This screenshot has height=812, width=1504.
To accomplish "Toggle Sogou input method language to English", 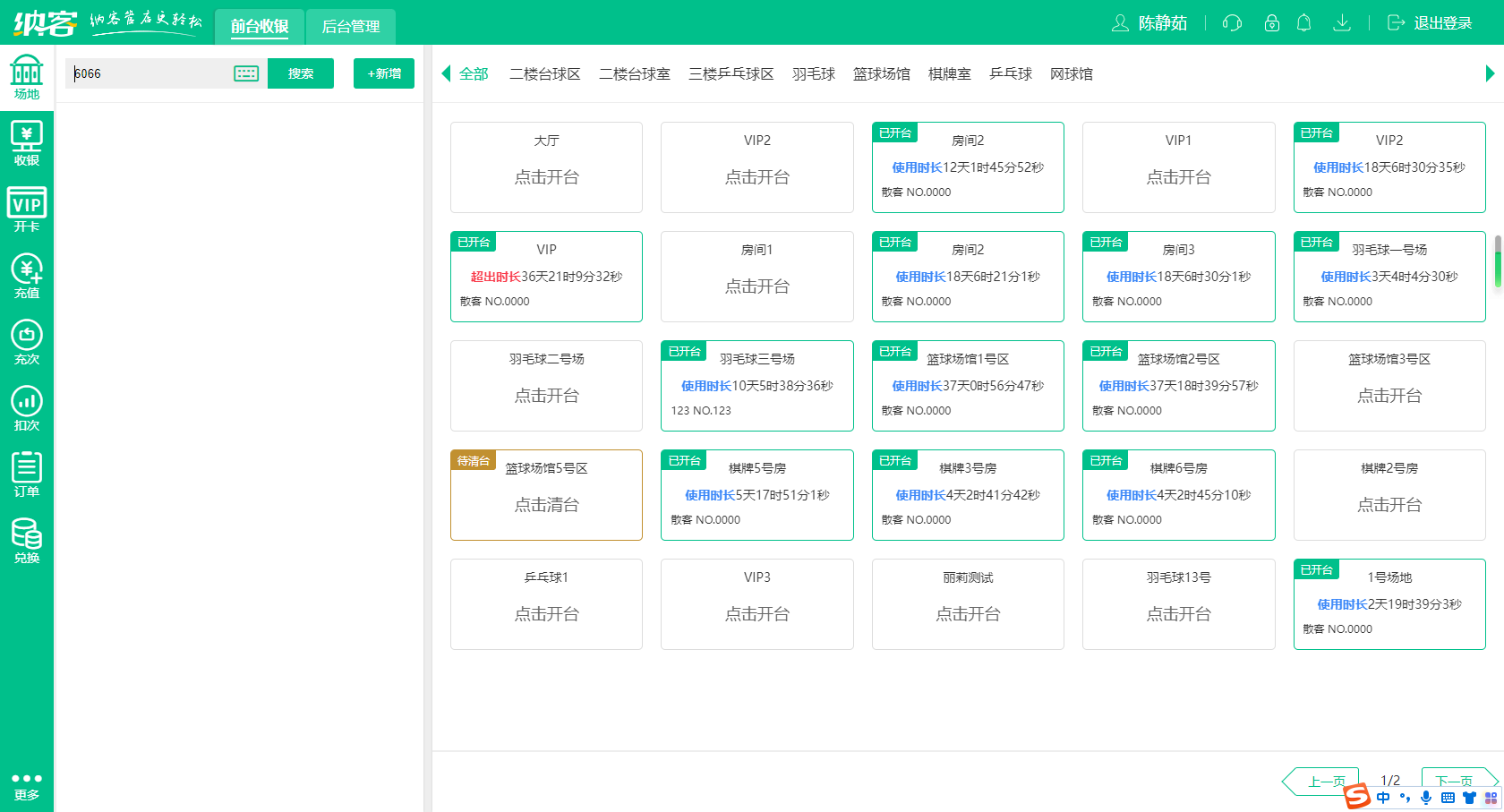I will tap(1383, 798).
